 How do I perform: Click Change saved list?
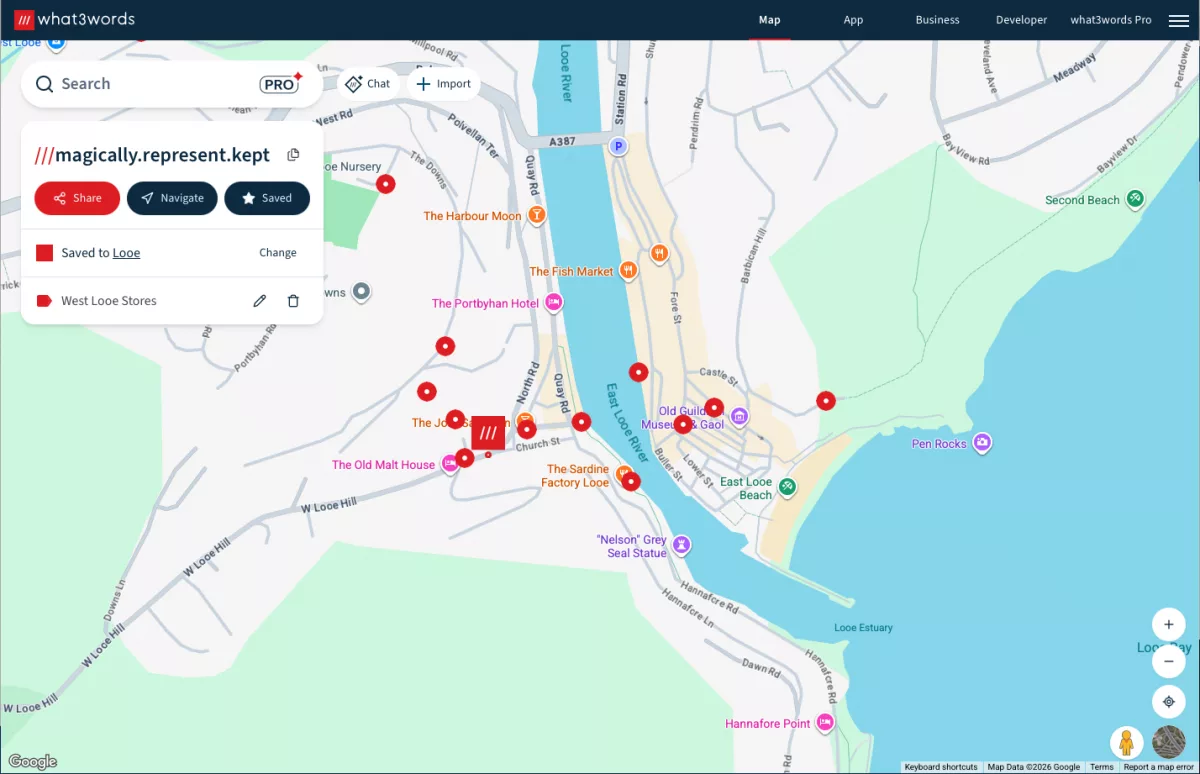[x=278, y=253]
